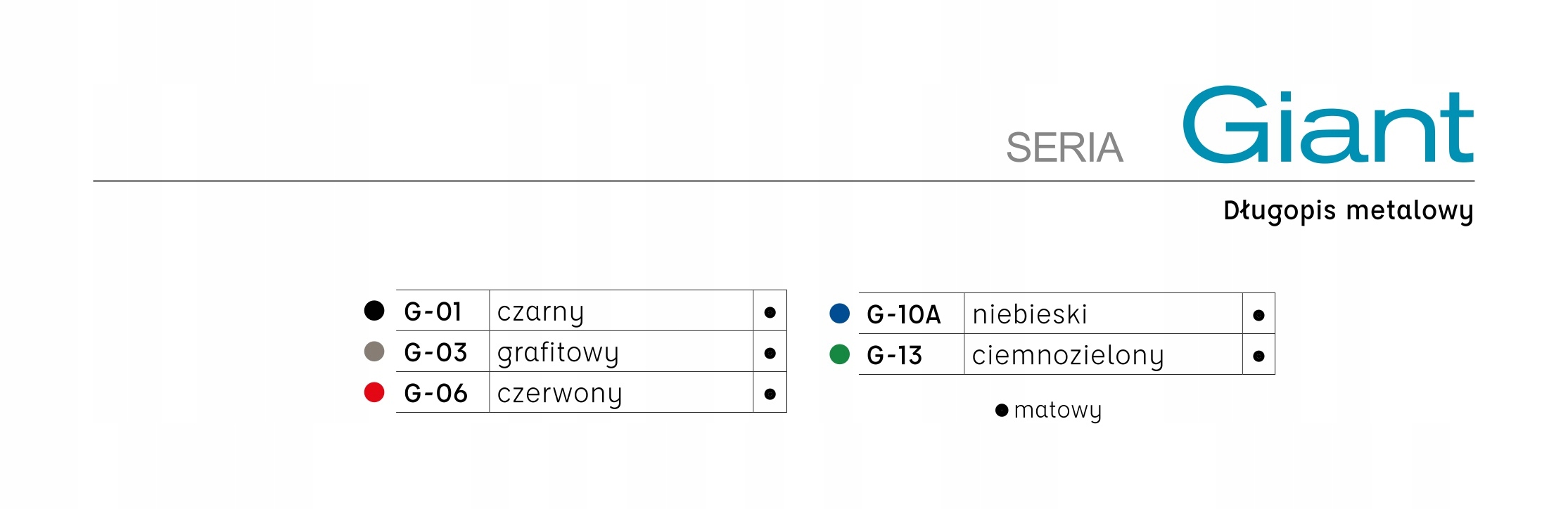The width and height of the screenshot is (1568, 509).
Task: Click the legend dot before matowy
Action: tap(1002, 410)
